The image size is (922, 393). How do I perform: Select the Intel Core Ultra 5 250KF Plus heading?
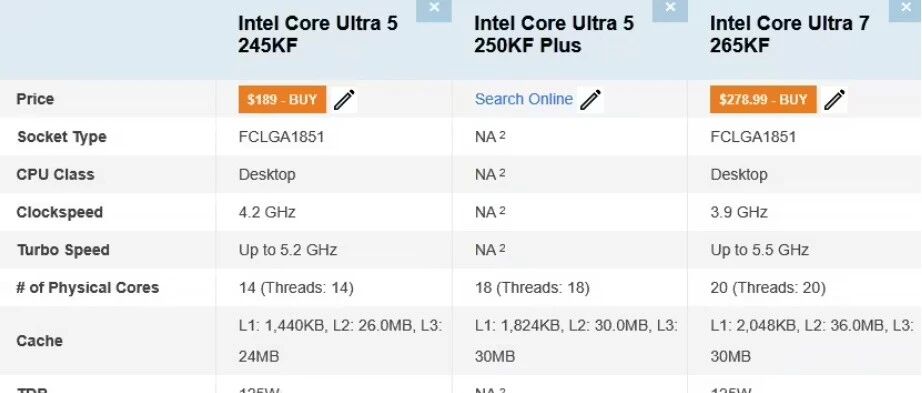pos(554,34)
